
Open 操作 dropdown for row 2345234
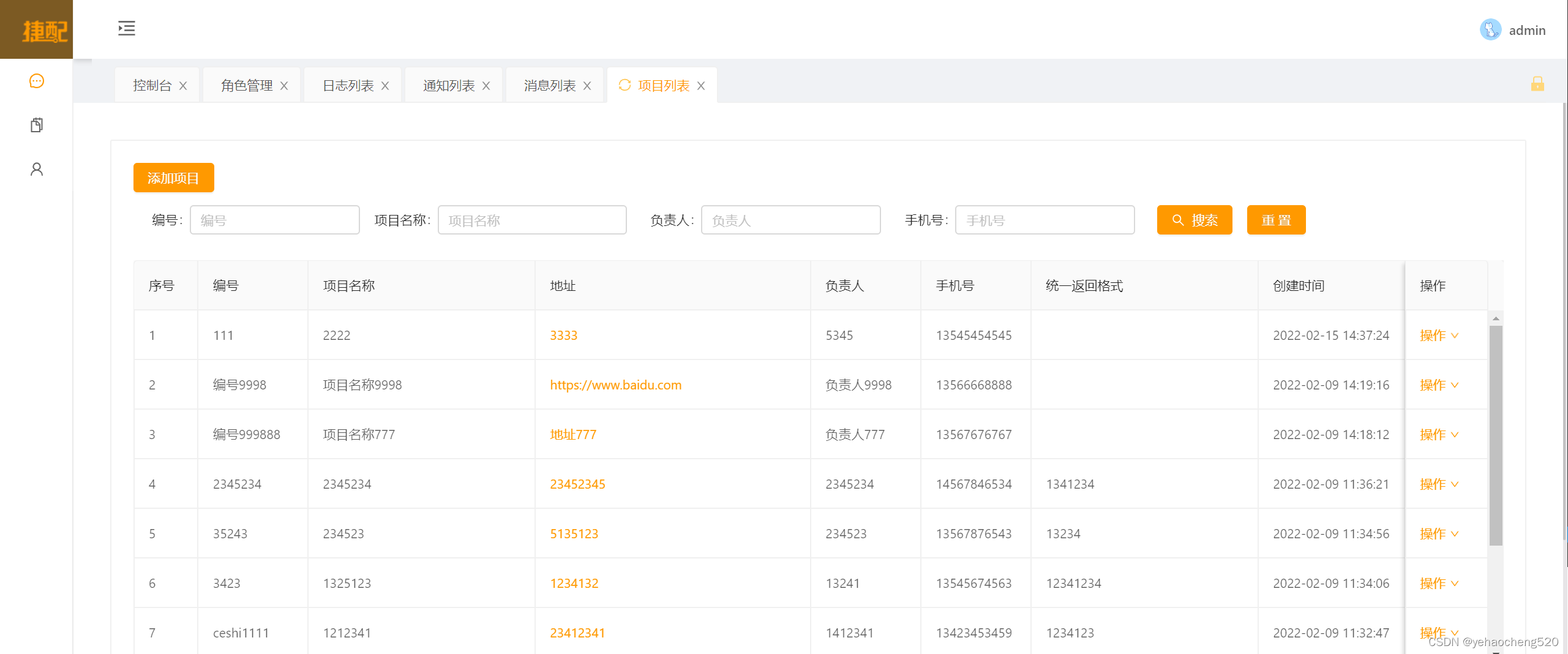1439,484
